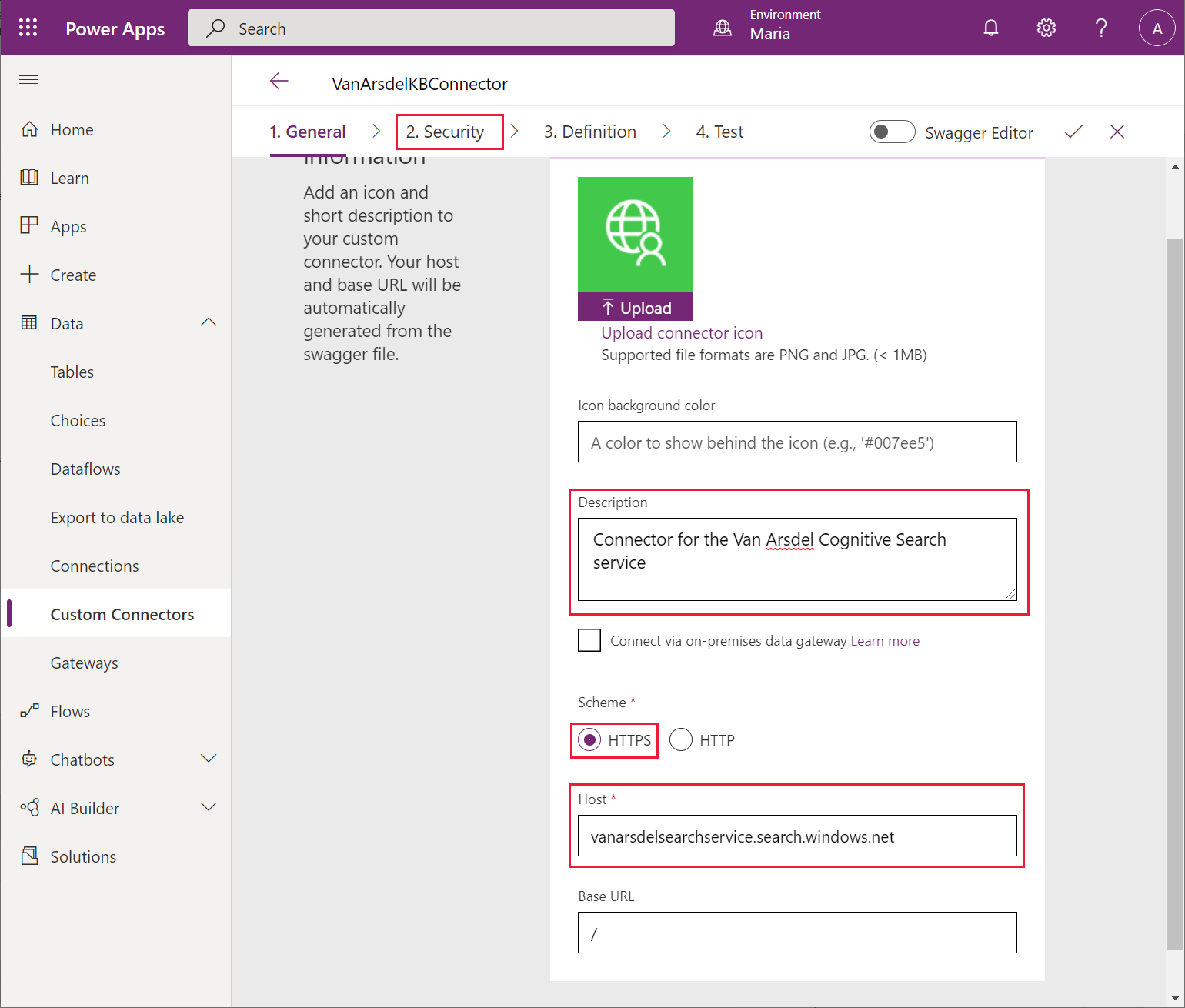Viewport: 1185px width, 1008px height.
Task: Click the Solutions icon in sidebar
Action: [29, 856]
